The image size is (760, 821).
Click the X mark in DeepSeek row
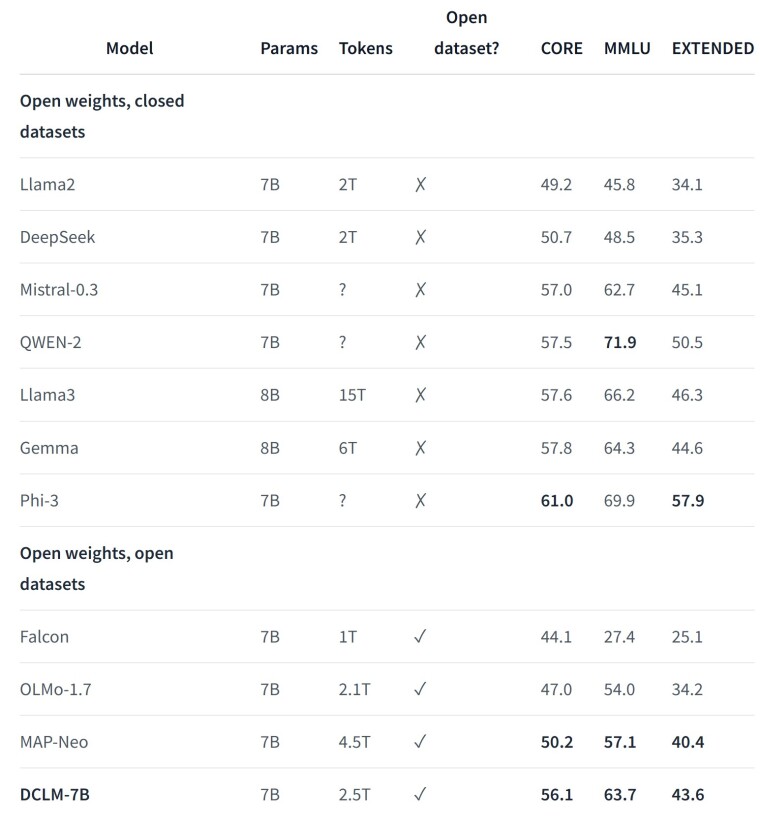420,237
